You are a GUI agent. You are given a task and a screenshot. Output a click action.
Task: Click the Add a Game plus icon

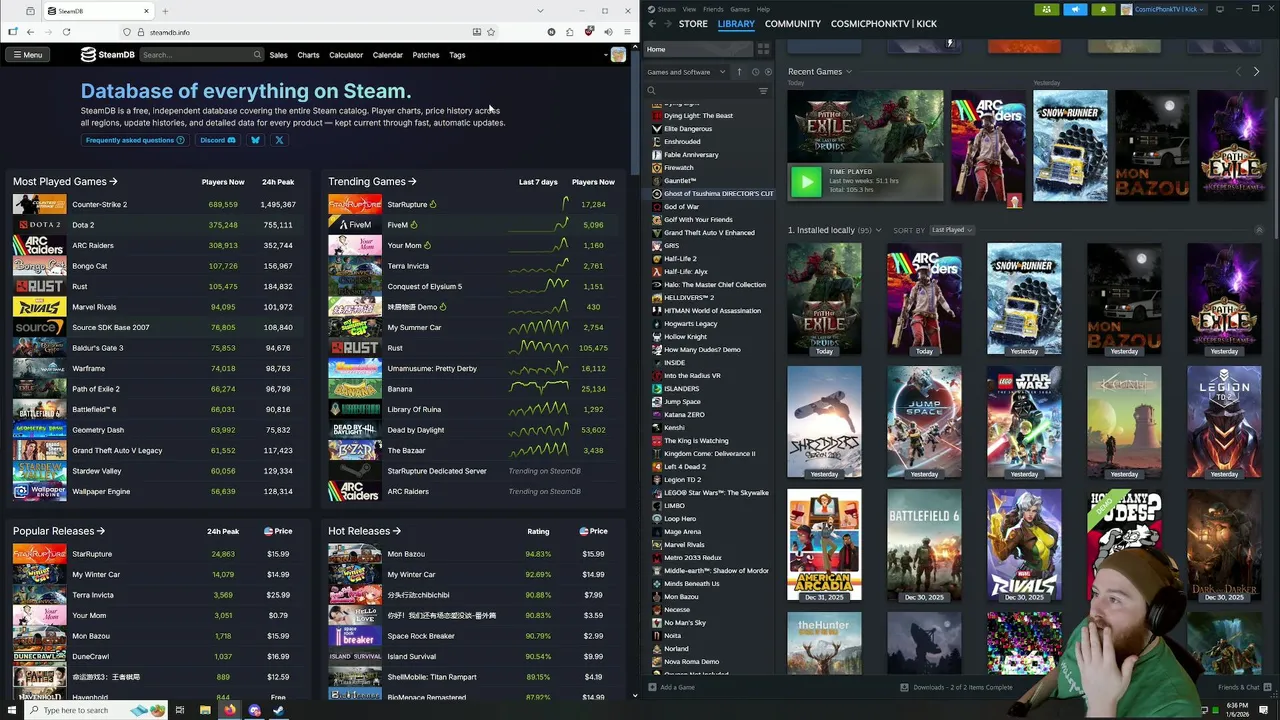[x=653, y=687]
